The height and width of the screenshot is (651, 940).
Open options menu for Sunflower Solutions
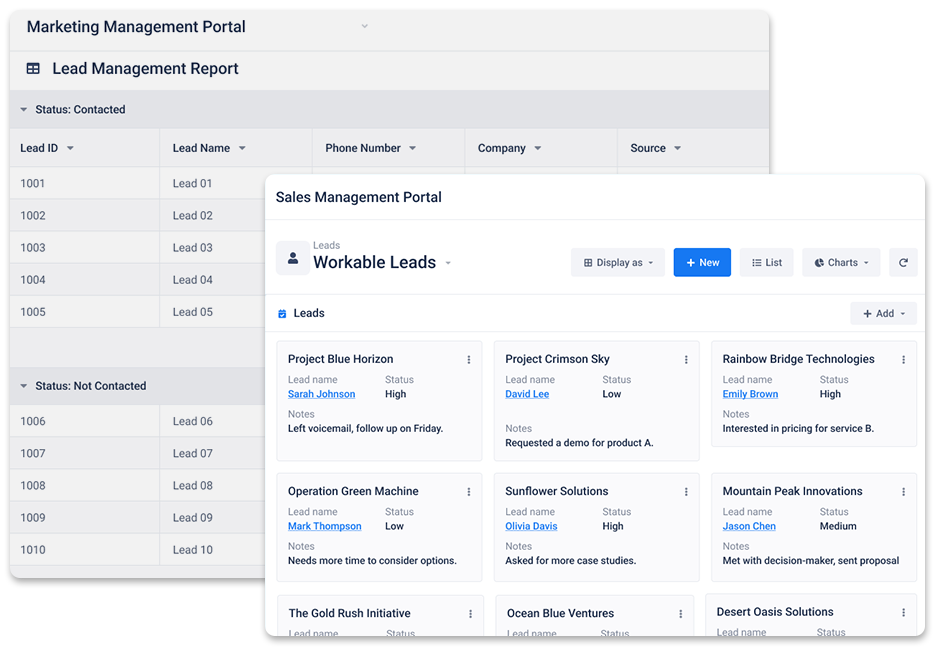coord(686,492)
